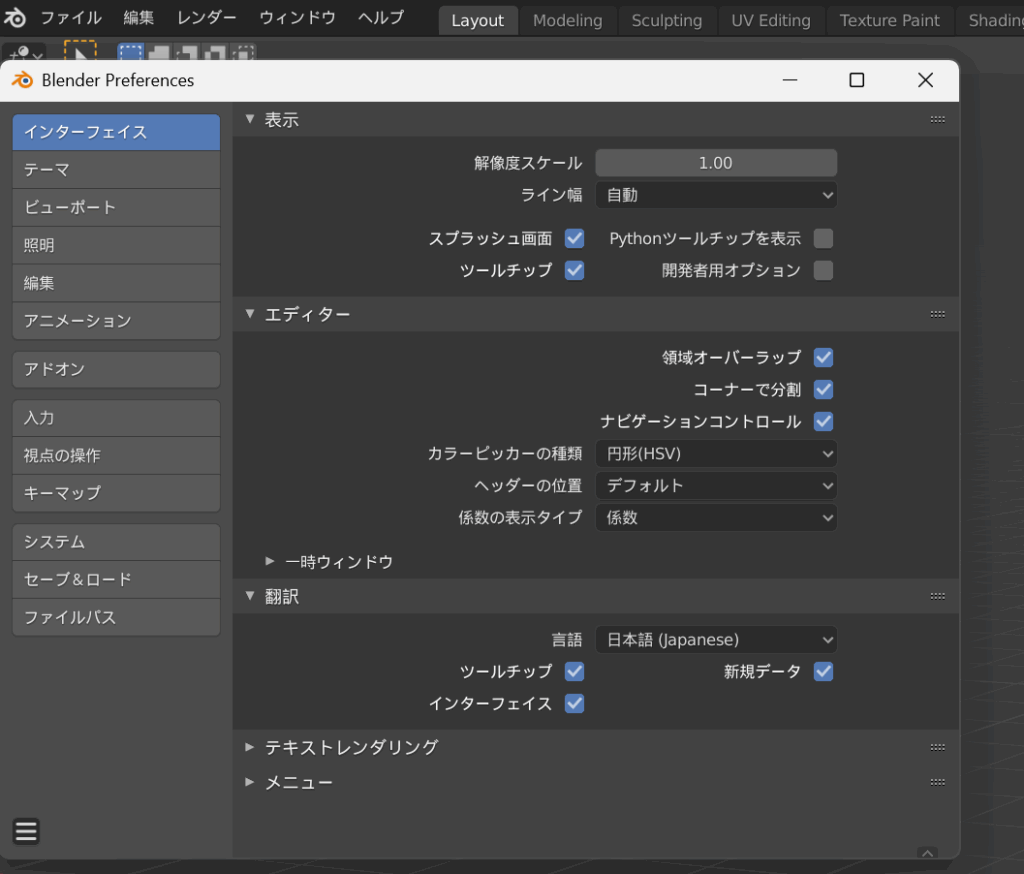Click the drag grip icon on エディター panel
The image size is (1024, 874).
tap(937, 314)
